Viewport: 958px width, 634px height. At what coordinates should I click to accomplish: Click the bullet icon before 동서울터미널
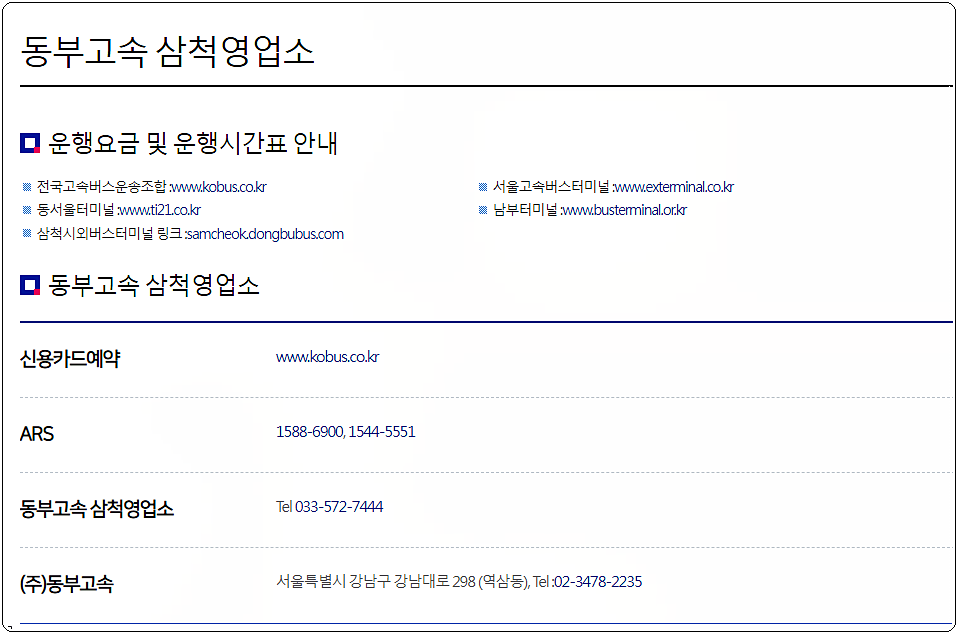27,210
